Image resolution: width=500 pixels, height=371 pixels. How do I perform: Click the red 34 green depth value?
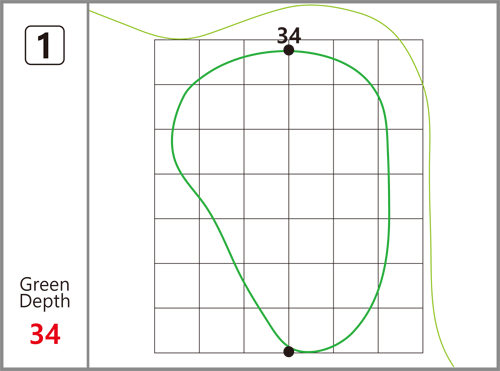(45, 334)
